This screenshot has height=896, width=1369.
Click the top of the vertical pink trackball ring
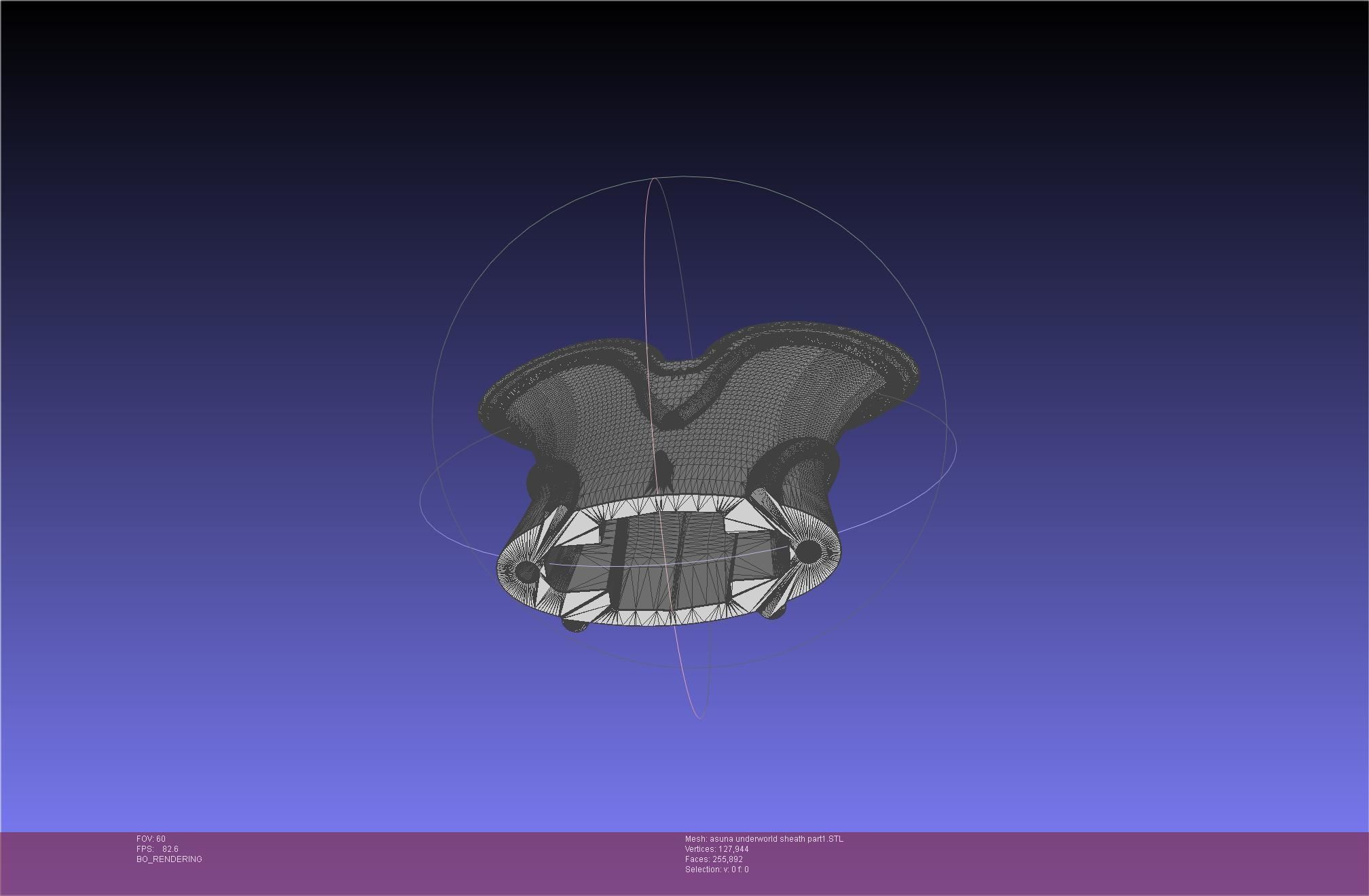654,179
